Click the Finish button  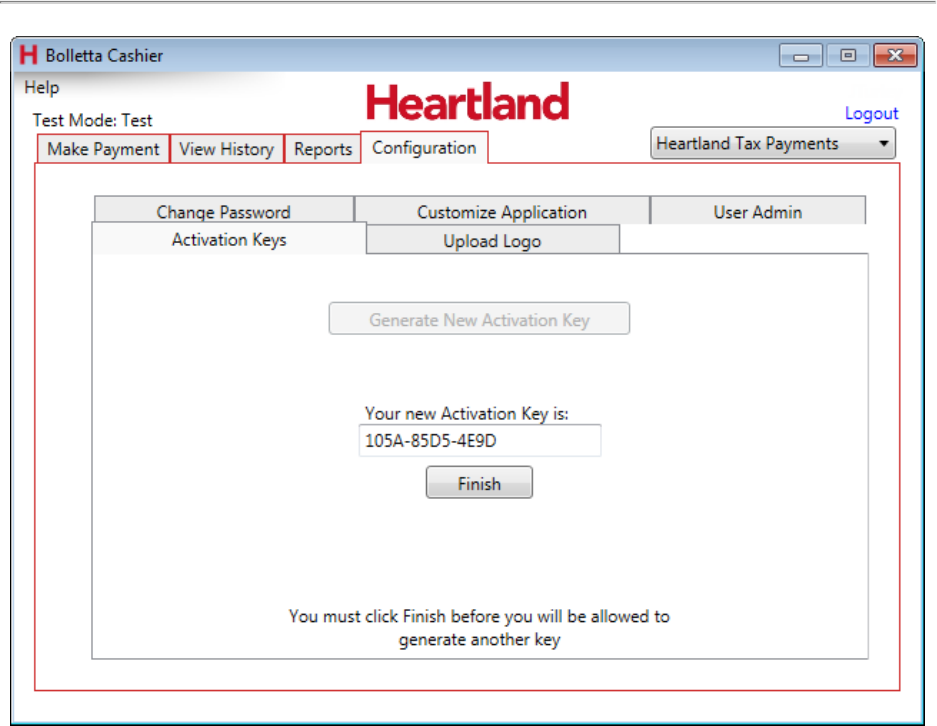coord(479,483)
